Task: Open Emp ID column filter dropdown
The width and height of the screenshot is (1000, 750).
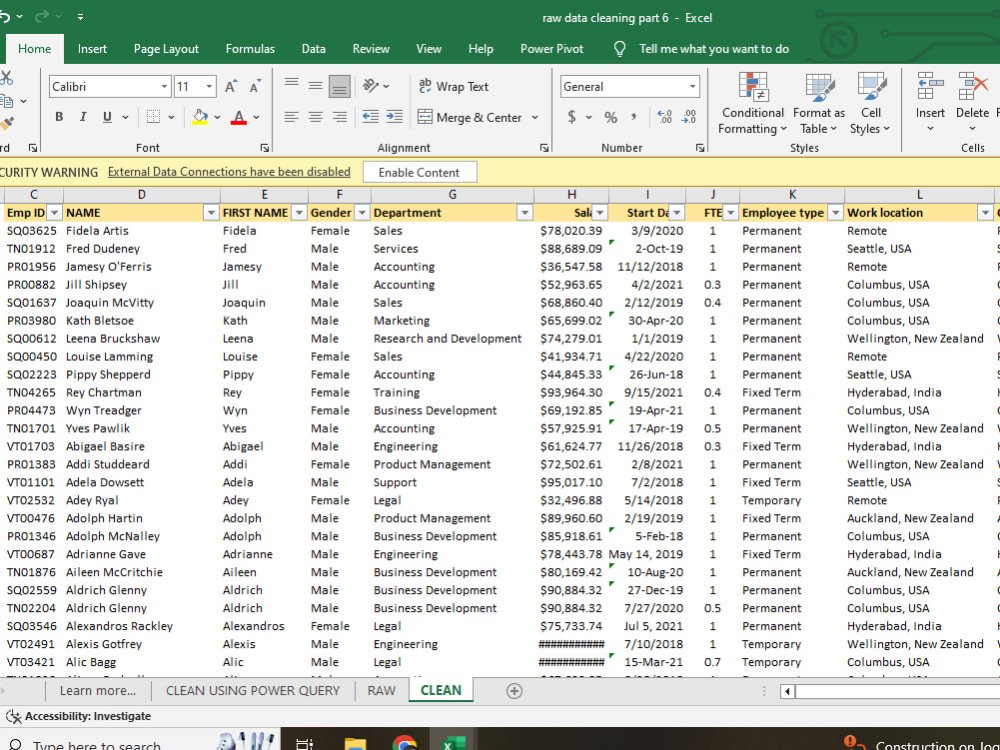Action: [x=55, y=213]
